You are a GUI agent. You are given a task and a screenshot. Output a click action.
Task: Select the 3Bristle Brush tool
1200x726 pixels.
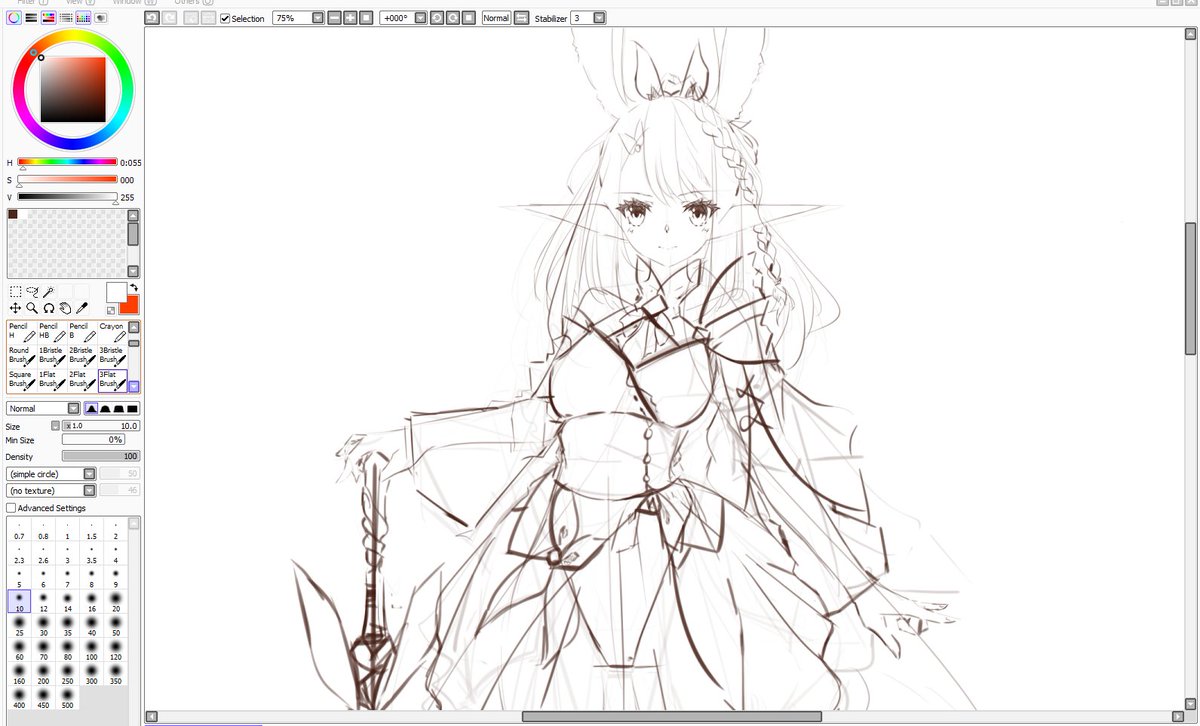point(112,356)
